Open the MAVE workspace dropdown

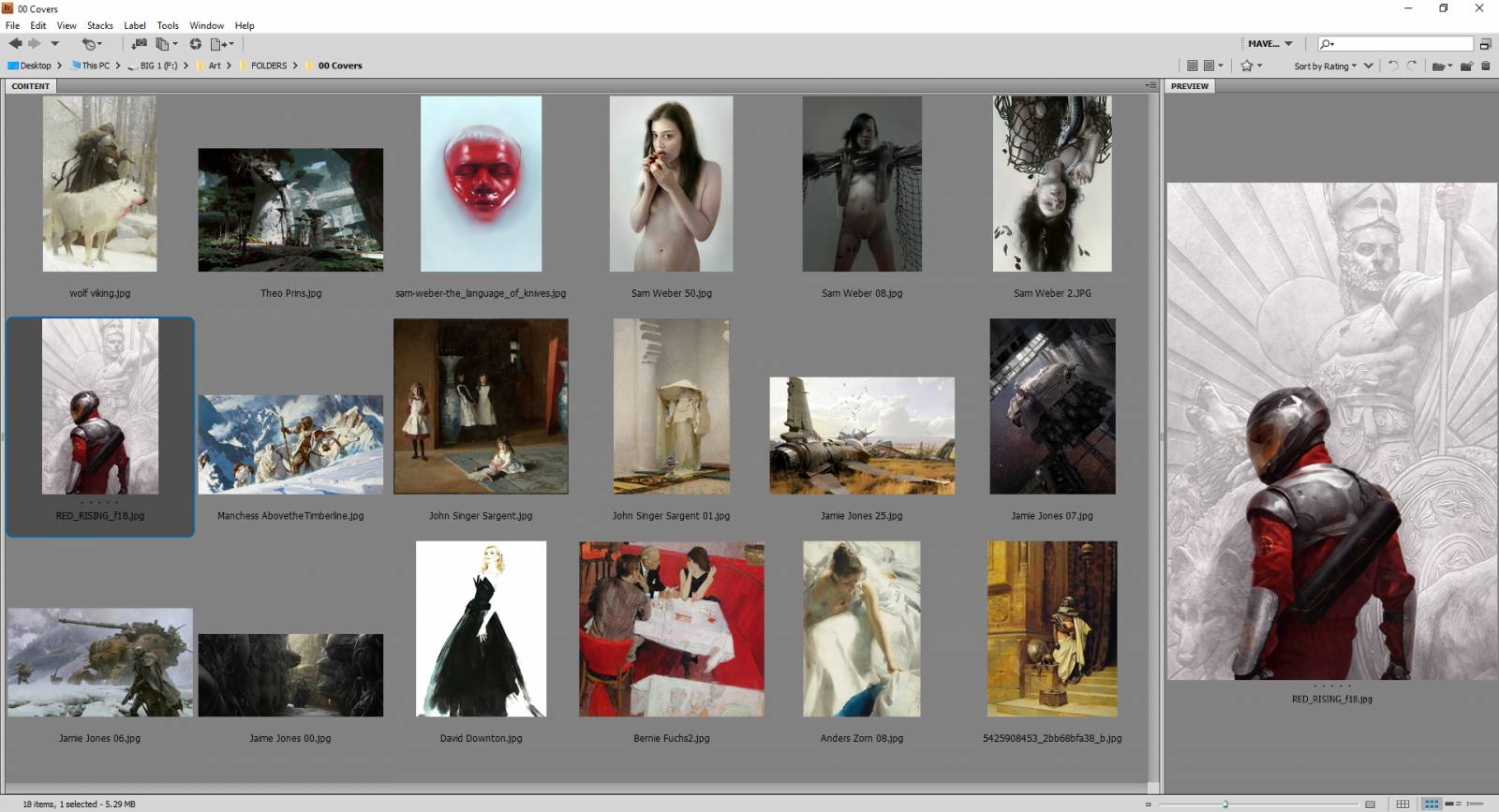click(1269, 44)
